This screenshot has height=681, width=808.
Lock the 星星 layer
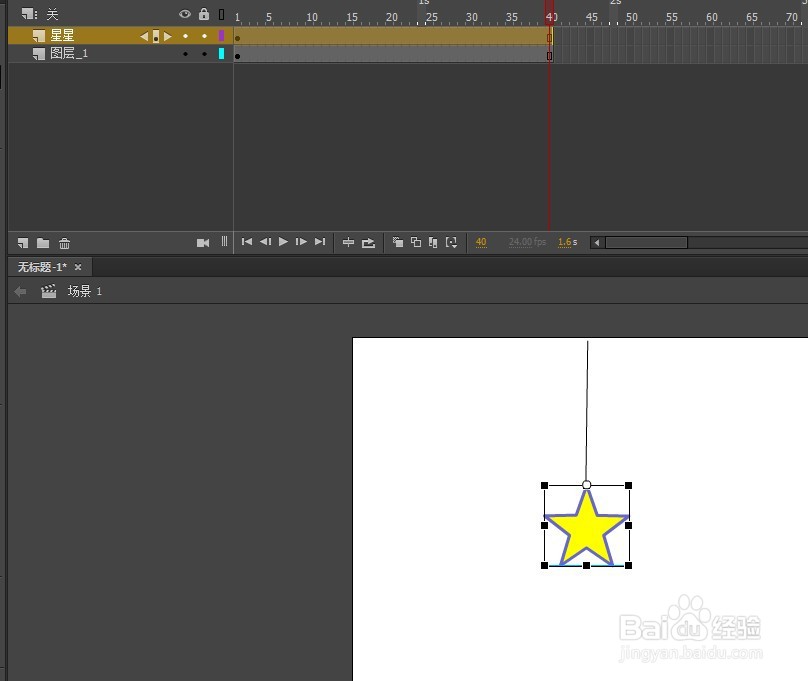click(203, 35)
